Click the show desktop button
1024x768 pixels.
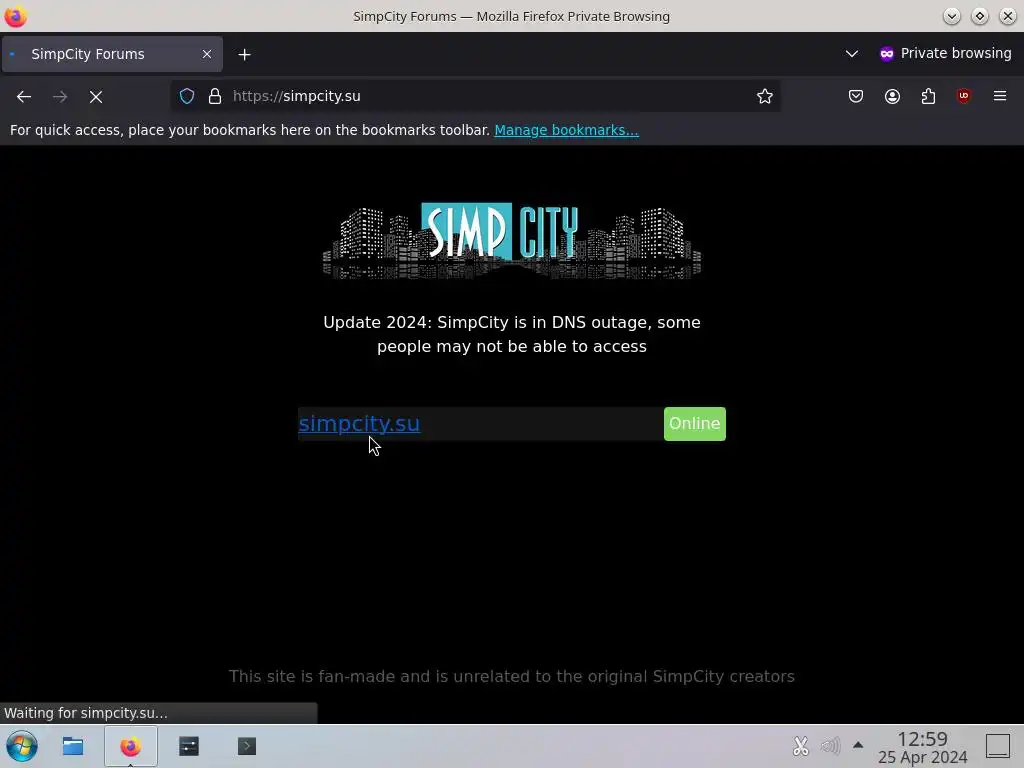[998, 746]
